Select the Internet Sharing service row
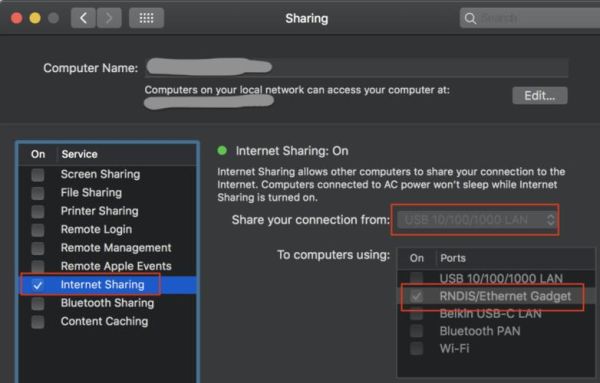Screen dimensions: 600x383 coord(107,285)
